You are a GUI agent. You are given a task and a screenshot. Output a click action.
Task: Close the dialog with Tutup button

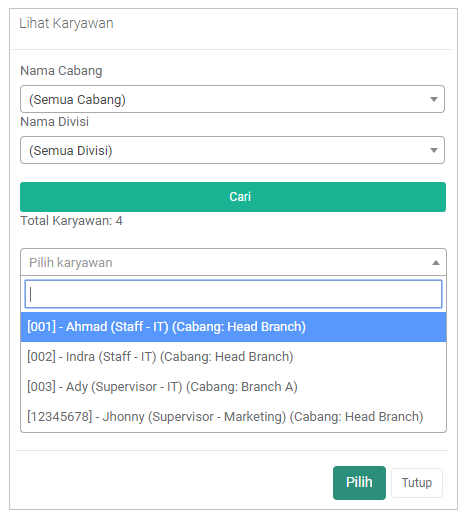[x=417, y=483]
